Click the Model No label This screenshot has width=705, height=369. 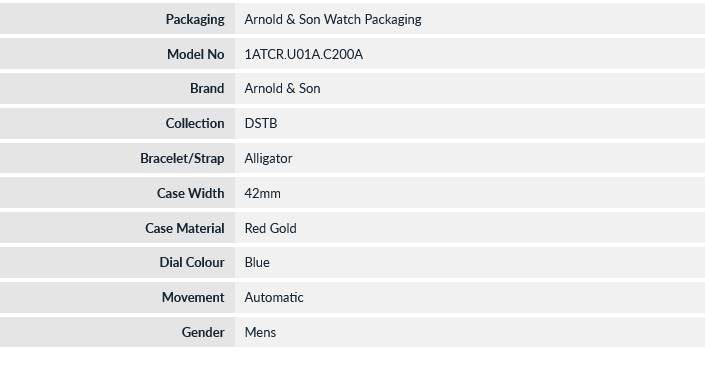click(x=196, y=54)
